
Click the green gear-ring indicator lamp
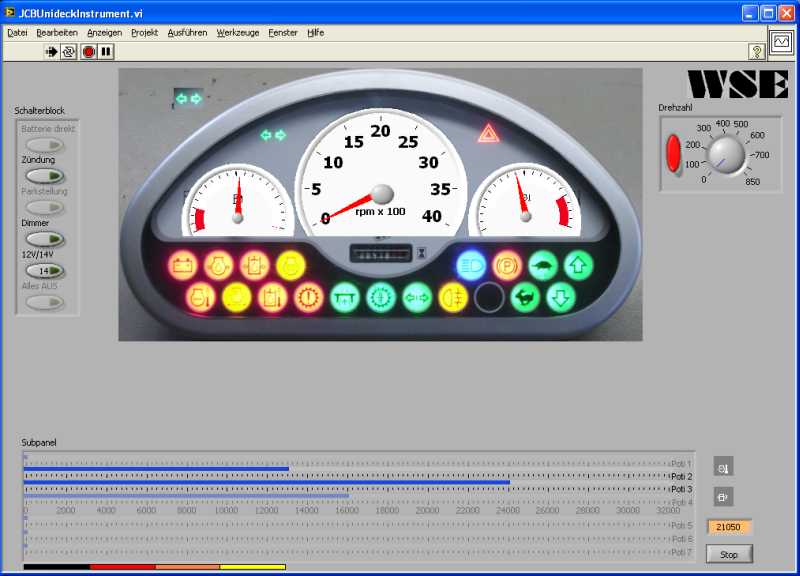coord(381,297)
